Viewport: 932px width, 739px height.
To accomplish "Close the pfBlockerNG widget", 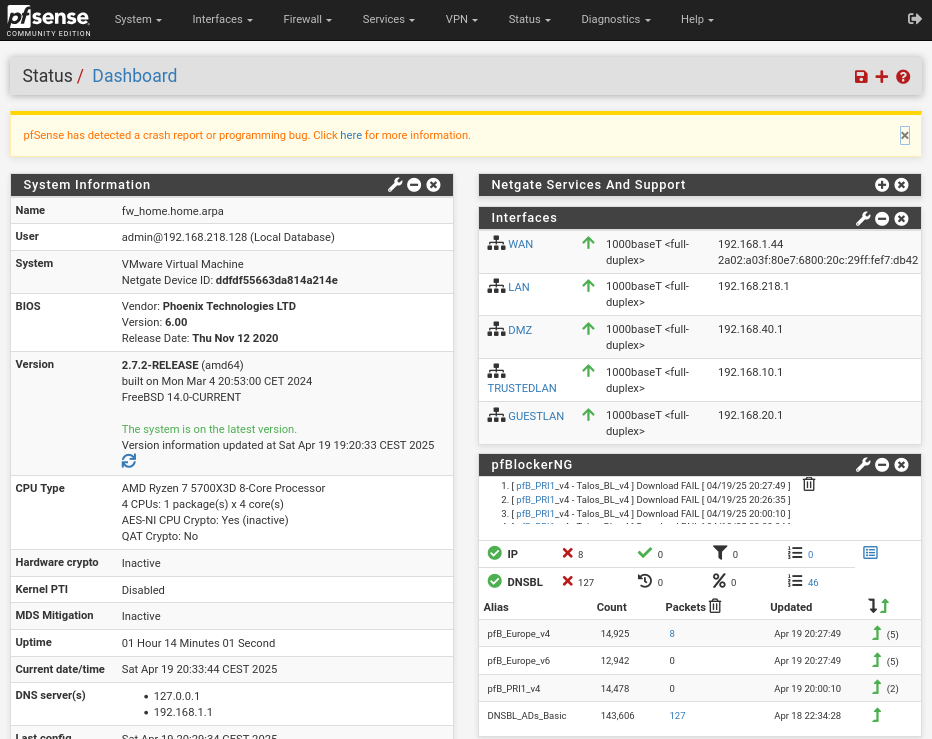I will pyautogui.click(x=902, y=465).
